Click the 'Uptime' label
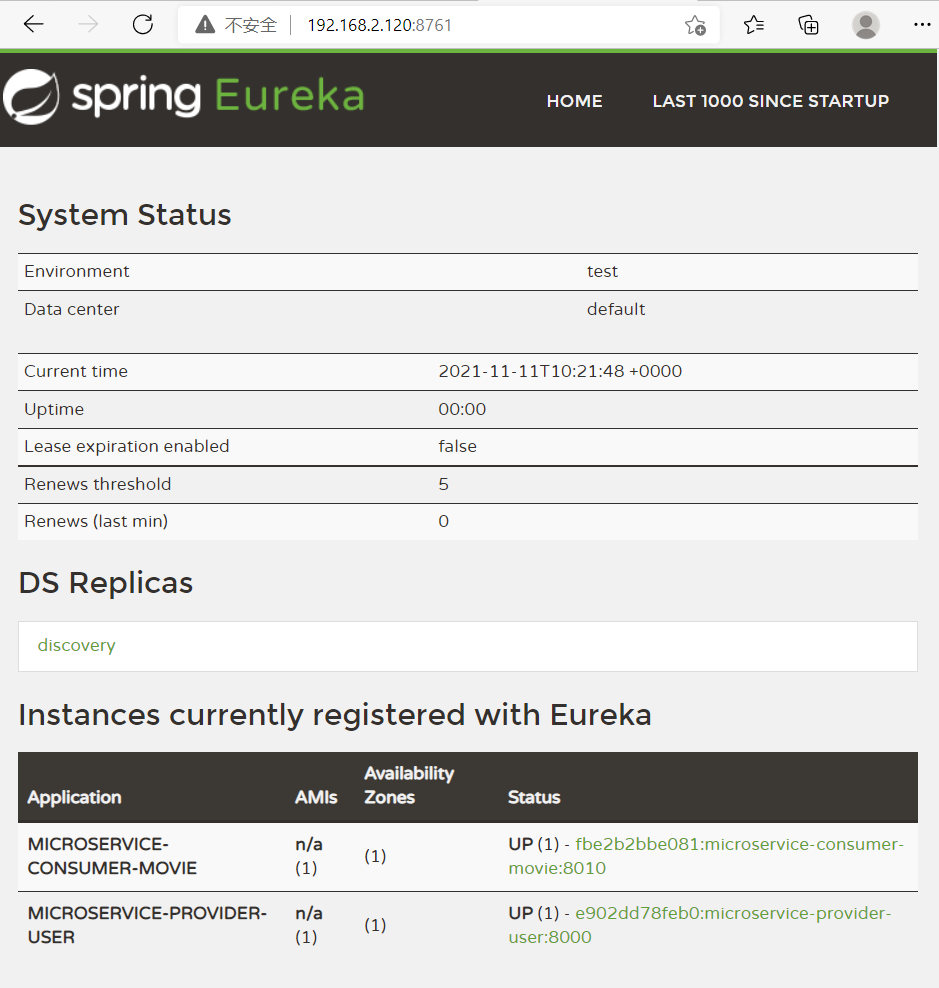 click(54, 410)
